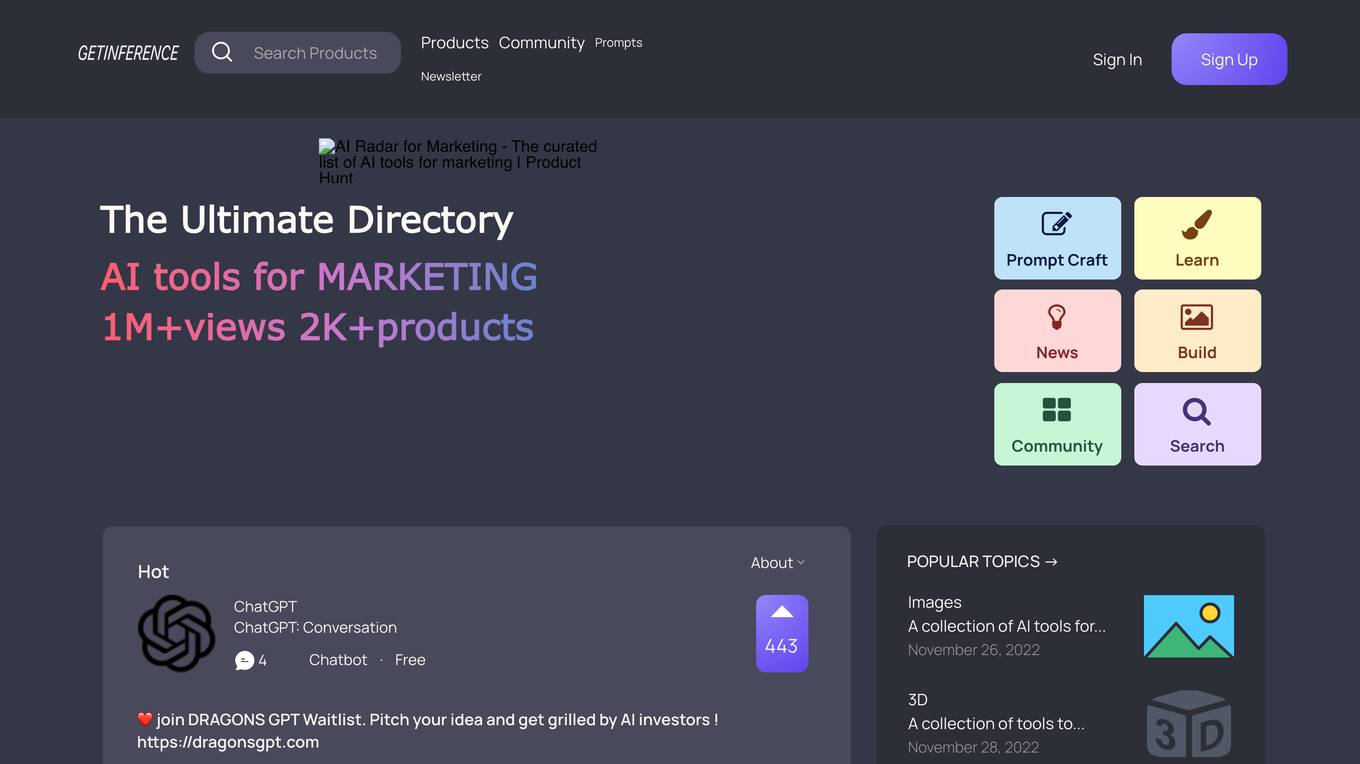This screenshot has width=1360, height=764.
Task: Click the 'November 26, 2022' date
Action: (x=974, y=650)
